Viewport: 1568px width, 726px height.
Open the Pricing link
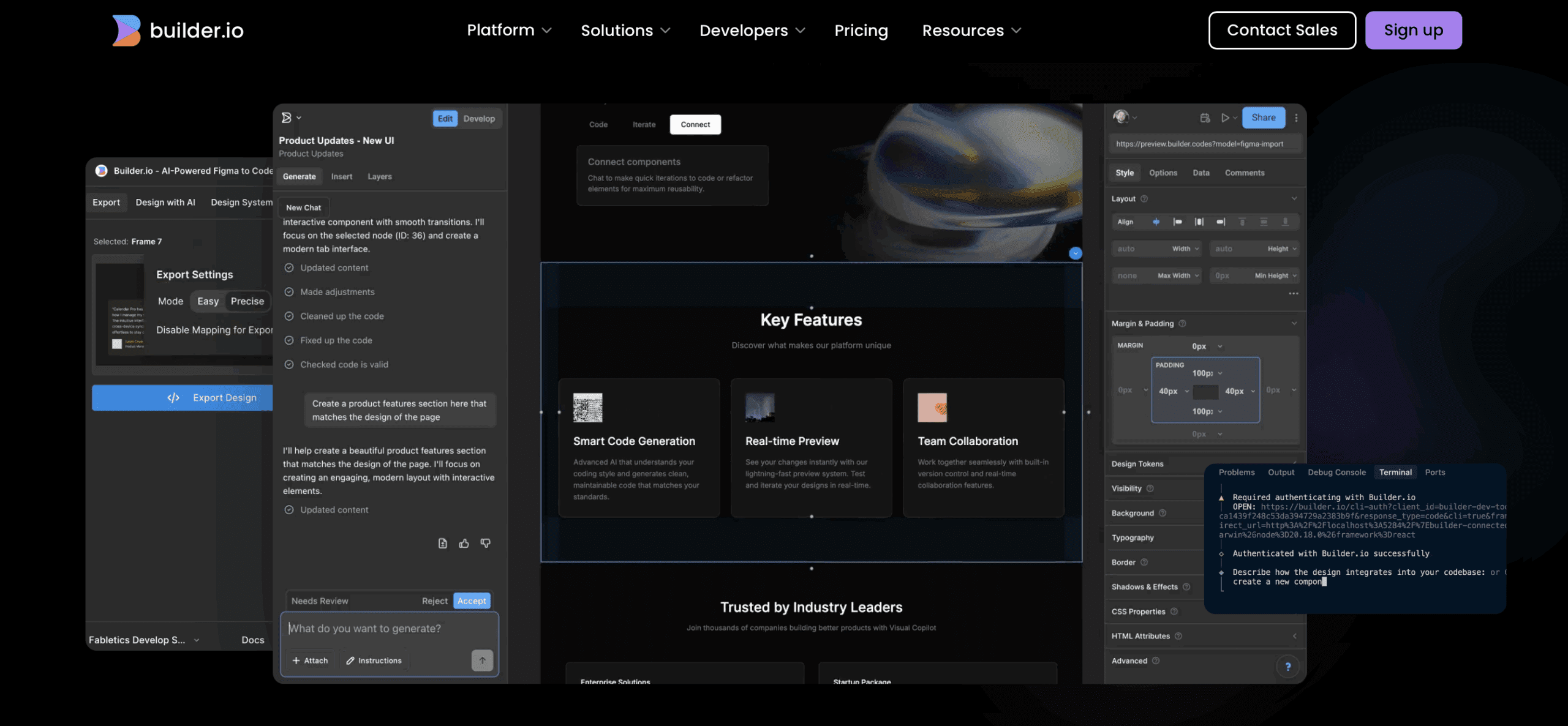[x=861, y=30]
